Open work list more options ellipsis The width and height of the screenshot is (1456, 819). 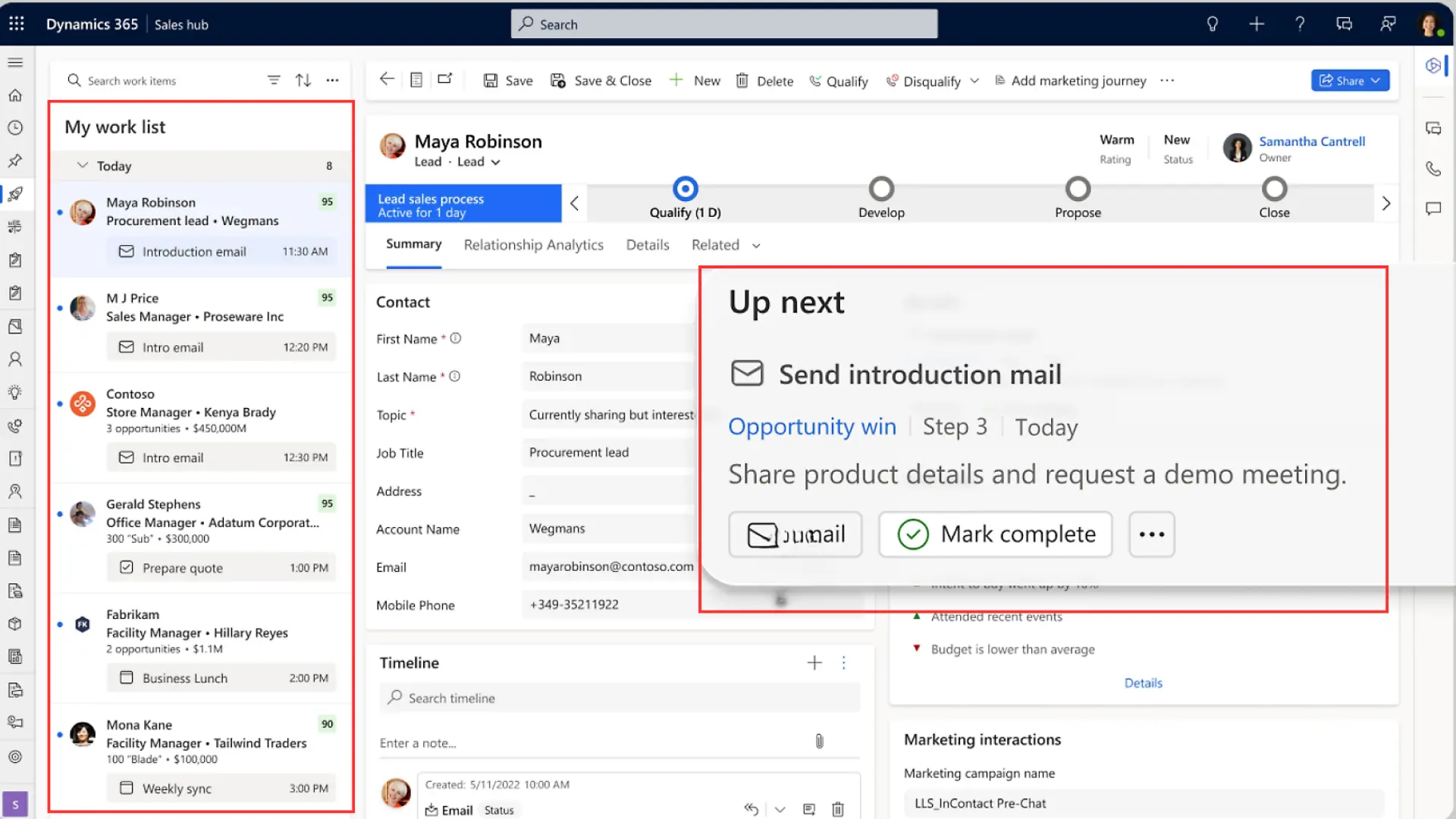332,80
